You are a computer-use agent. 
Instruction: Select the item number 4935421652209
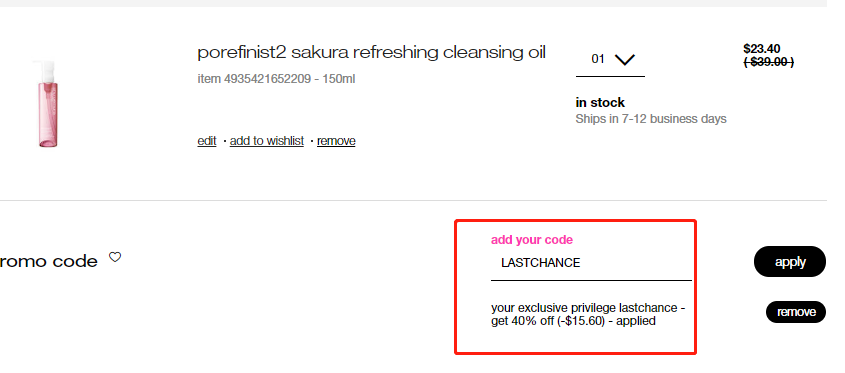(x=267, y=79)
